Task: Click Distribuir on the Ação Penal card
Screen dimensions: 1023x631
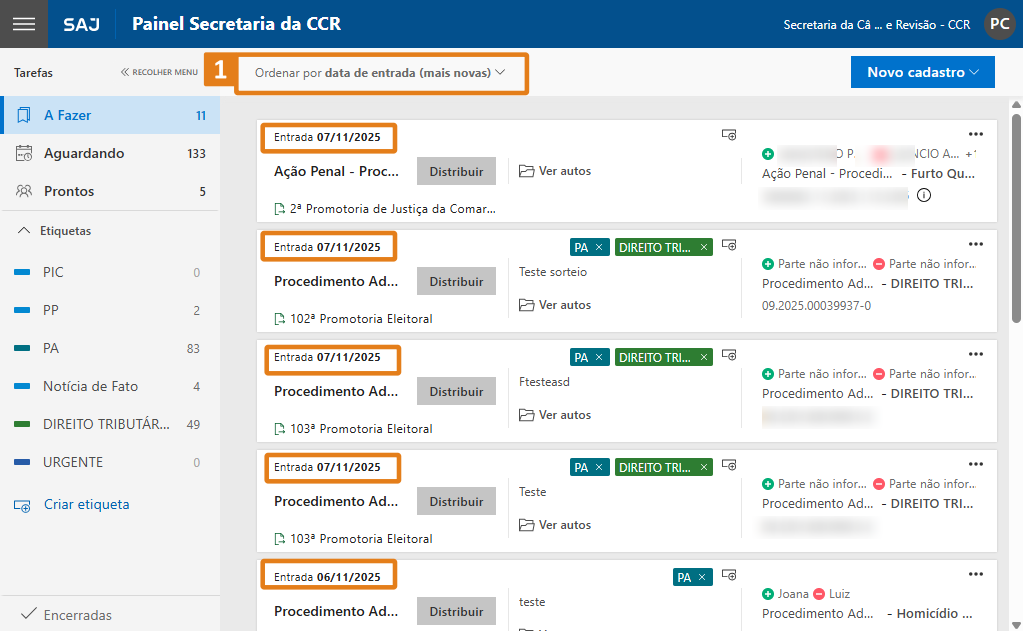Action: pos(456,171)
